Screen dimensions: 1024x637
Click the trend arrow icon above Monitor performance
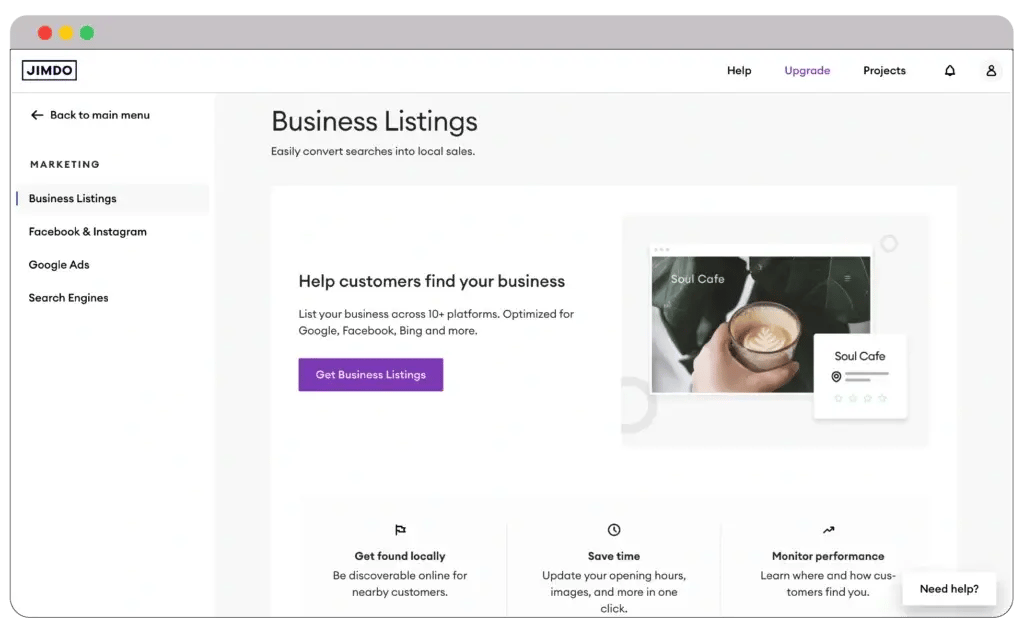coord(828,530)
